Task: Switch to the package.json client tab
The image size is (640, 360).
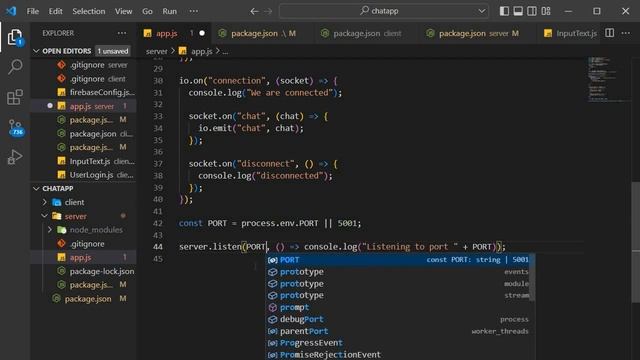Action: coord(366,33)
